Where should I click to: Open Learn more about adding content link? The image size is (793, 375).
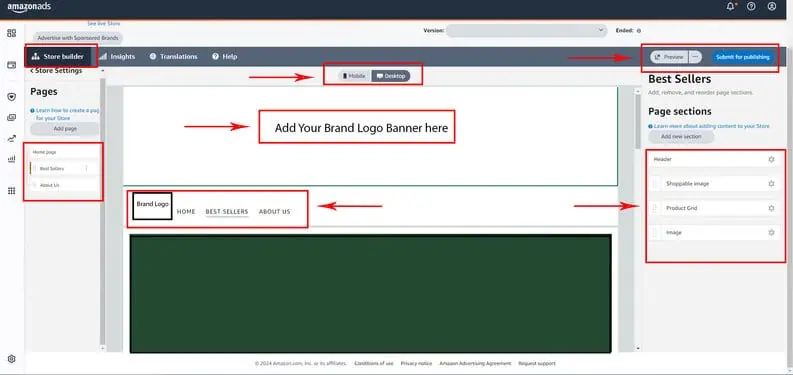tap(709, 126)
